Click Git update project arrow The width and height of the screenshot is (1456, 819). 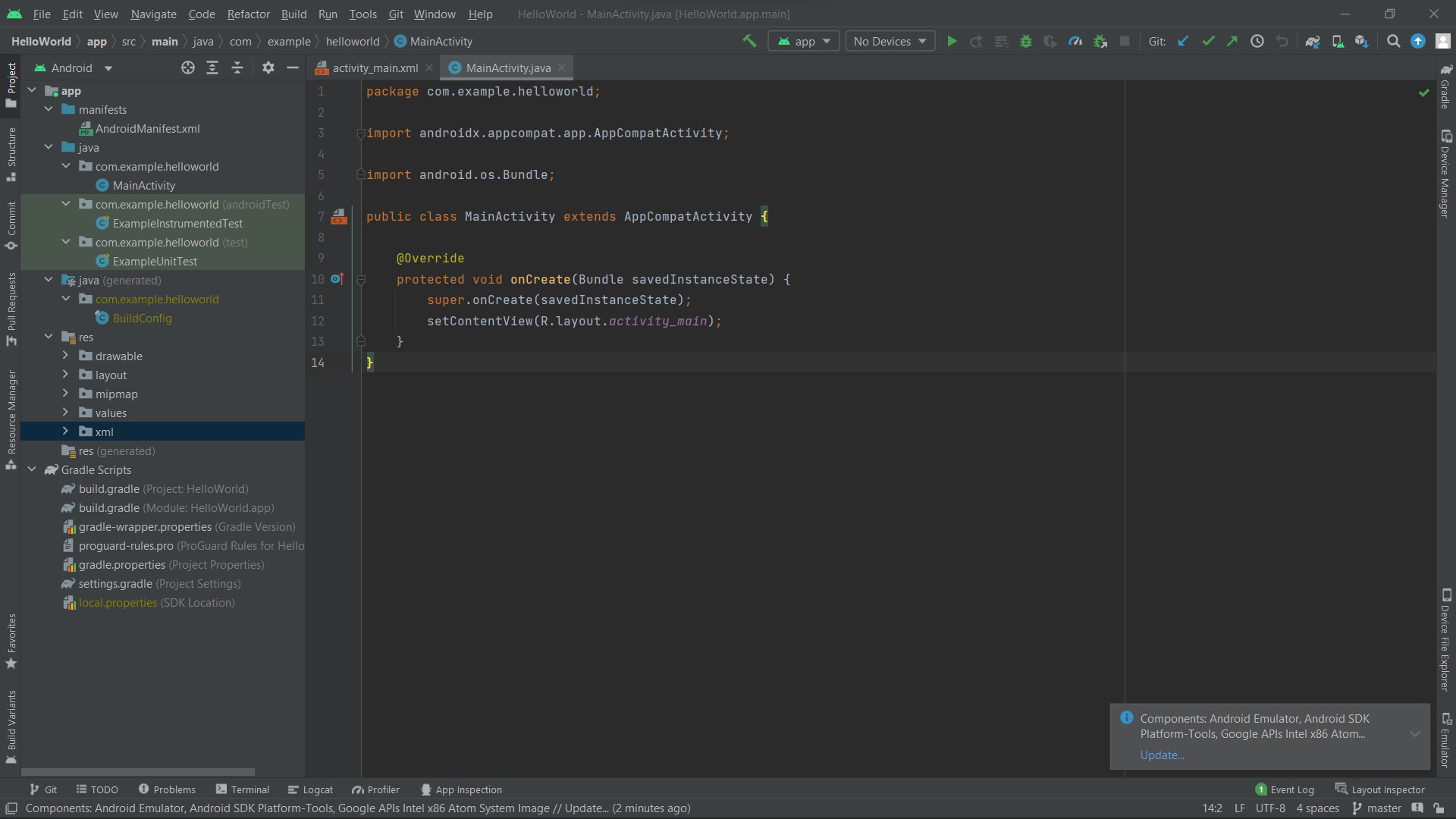pyautogui.click(x=1183, y=42)
